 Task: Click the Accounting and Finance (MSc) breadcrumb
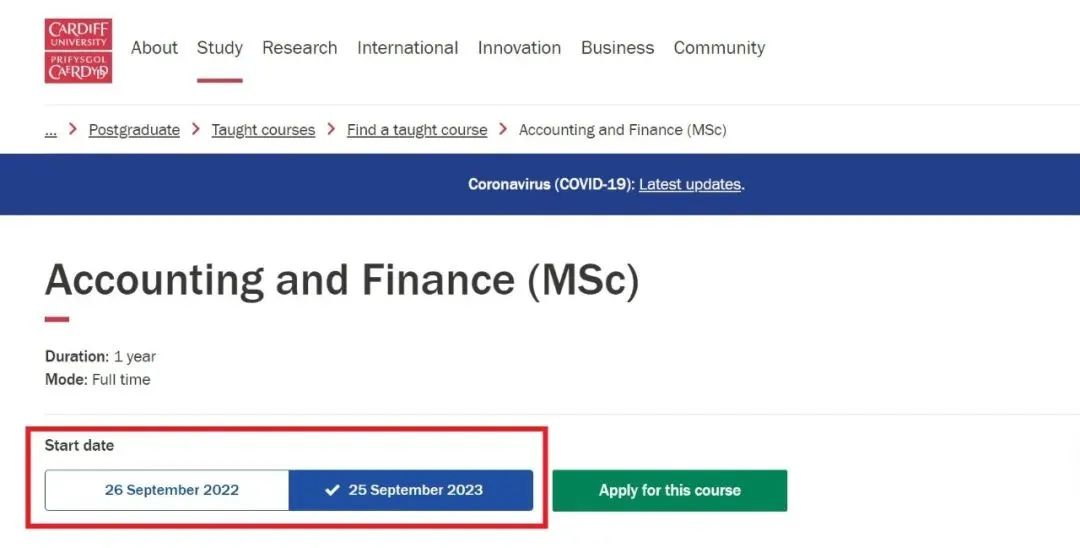(622, 130)
